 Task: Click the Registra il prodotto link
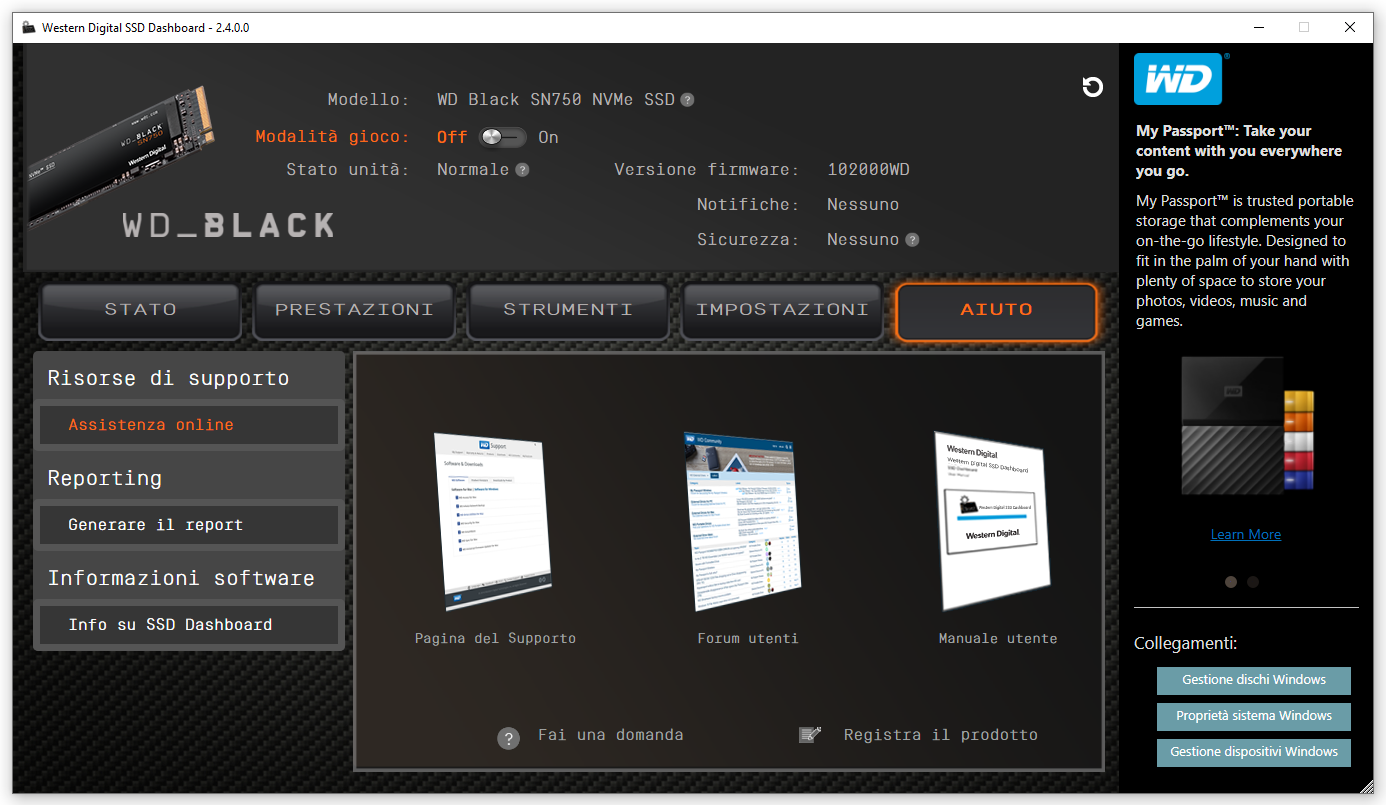[x=941, y=735]
